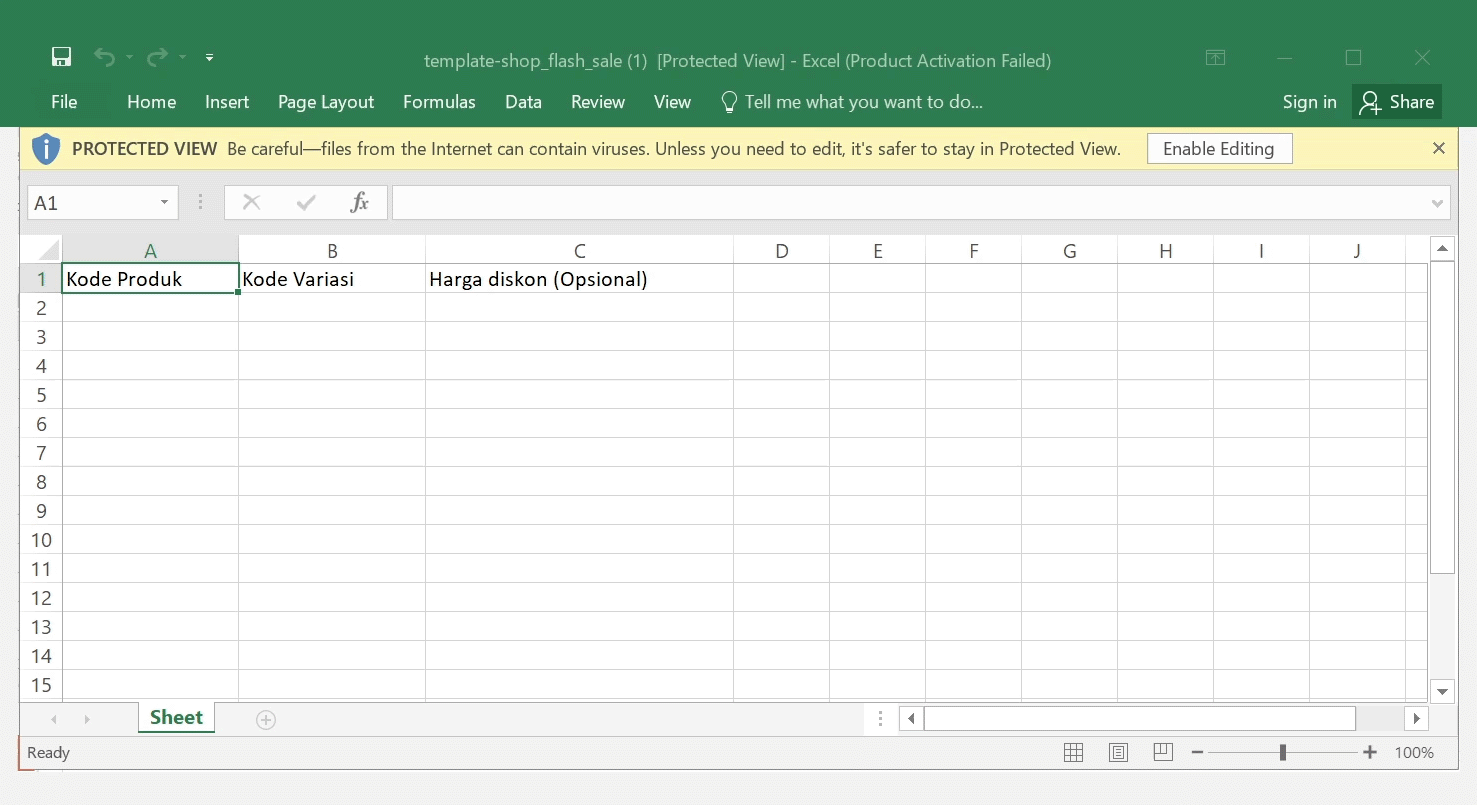The width and height of the screenshot is (1477, 805).
Task: Open the Ribbon Display Options icon
Action: tap(1215, 58)
